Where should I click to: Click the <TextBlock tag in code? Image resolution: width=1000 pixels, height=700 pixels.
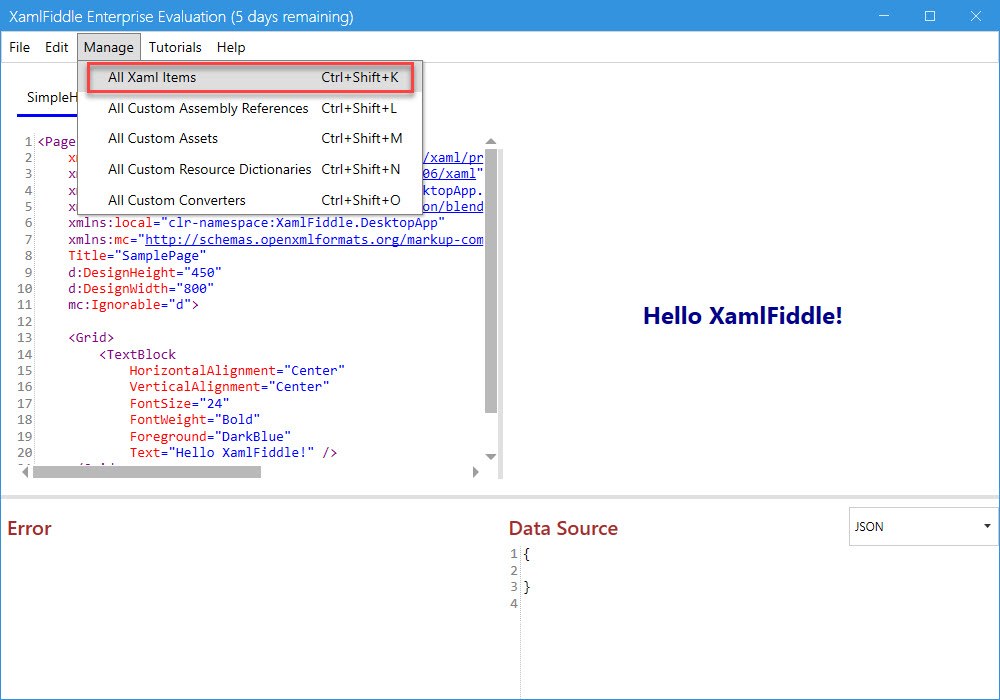click(137, 354)
